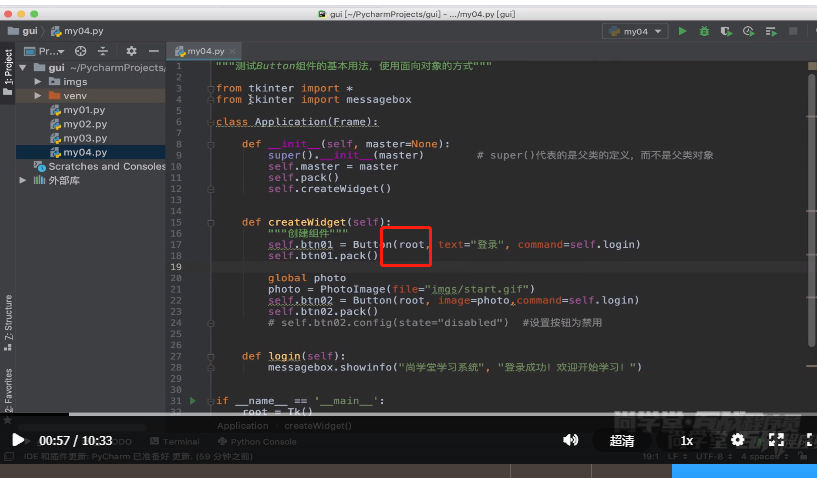
Task: Select the venv folder row
Action: tap(91, 96)
